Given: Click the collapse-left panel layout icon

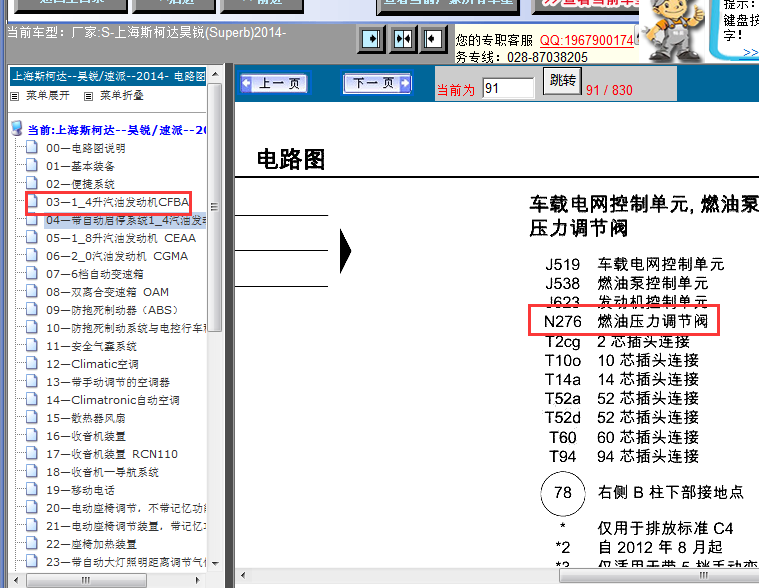Looking at the screenshot, I should 433,39.
